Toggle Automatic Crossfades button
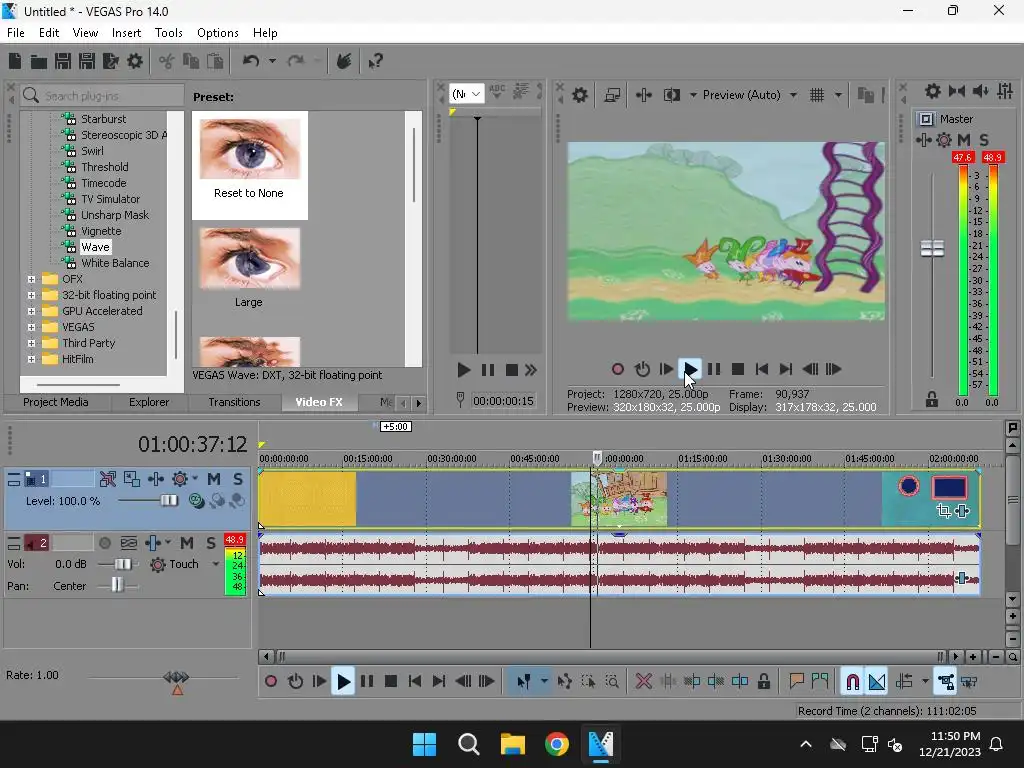Image resolution: width=1024 pixels, height=768 pixels. click(x=876, y=682)
